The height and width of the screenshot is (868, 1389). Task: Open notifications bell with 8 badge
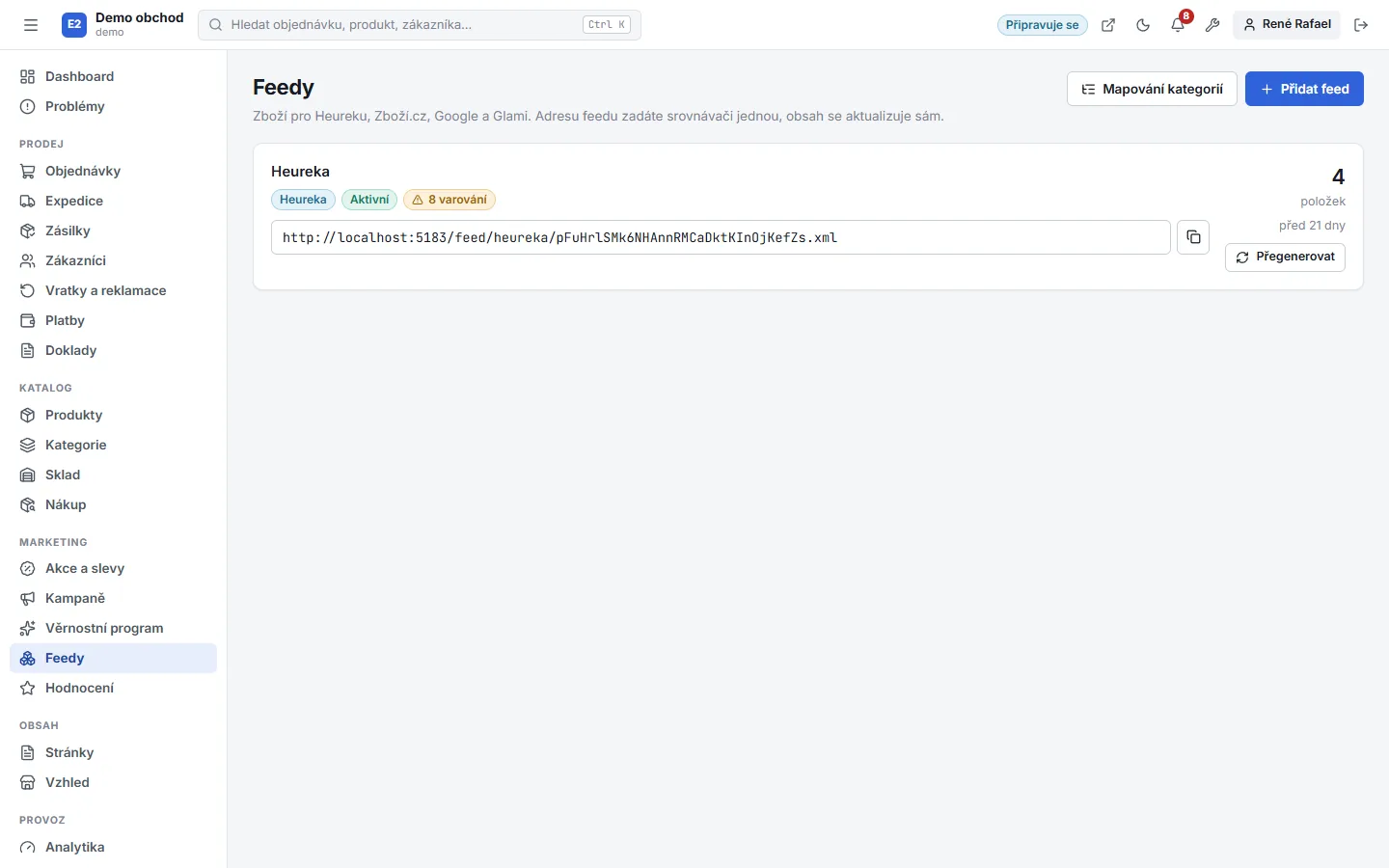tap(1178, 25)
